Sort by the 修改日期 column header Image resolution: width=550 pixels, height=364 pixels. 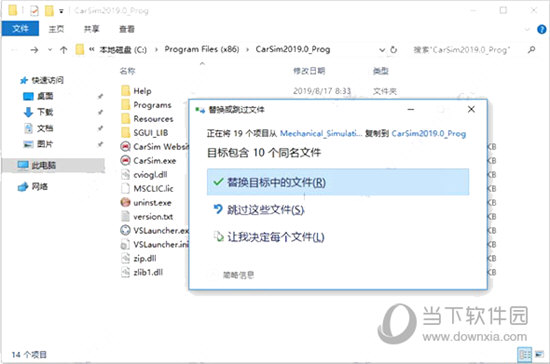(309, 71)
